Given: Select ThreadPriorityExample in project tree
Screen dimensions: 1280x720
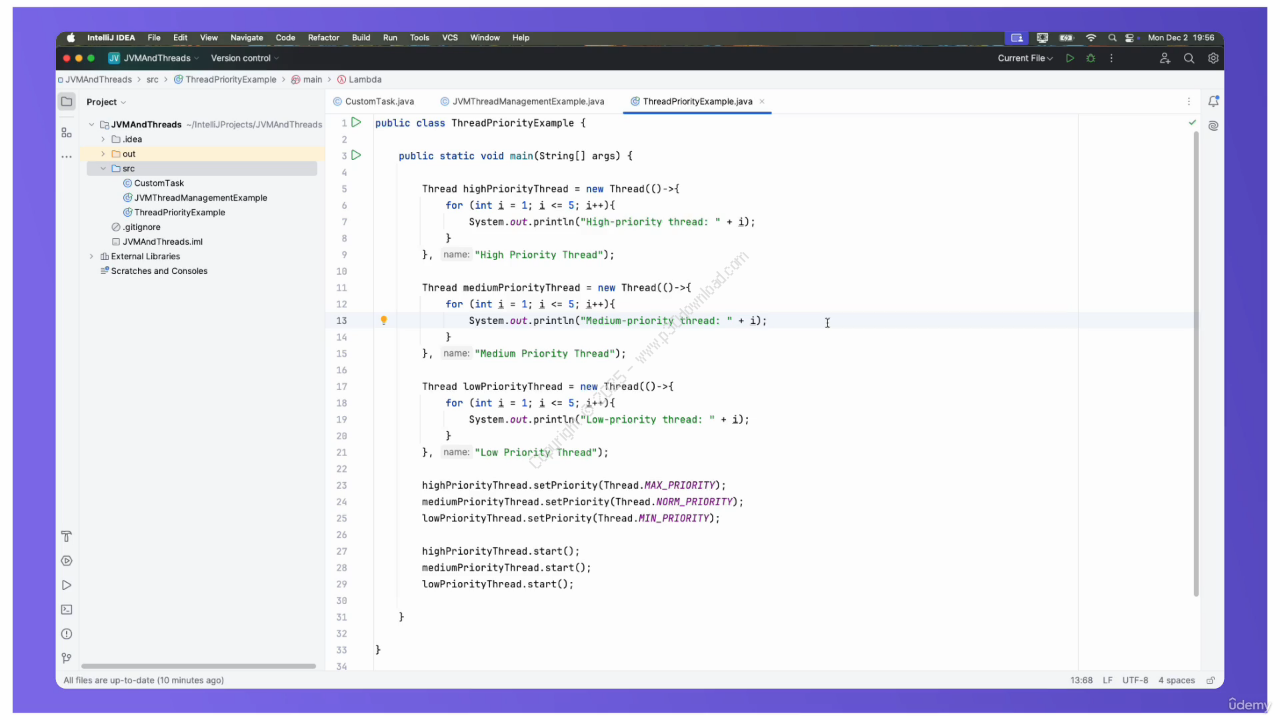Looking at the screenshot, I should click(x=173, y=212).
